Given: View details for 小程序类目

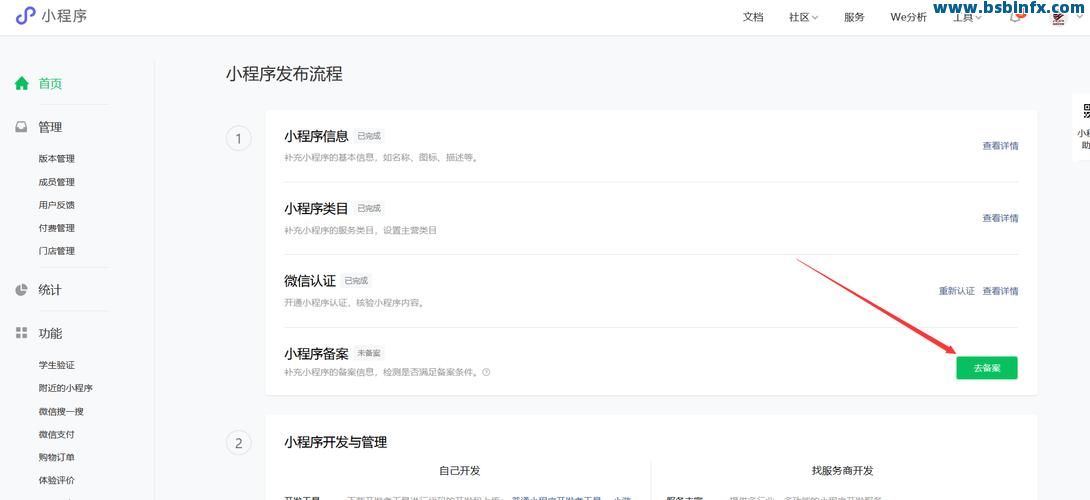Looking at the screenshot, I should [x=1000, y=218].
